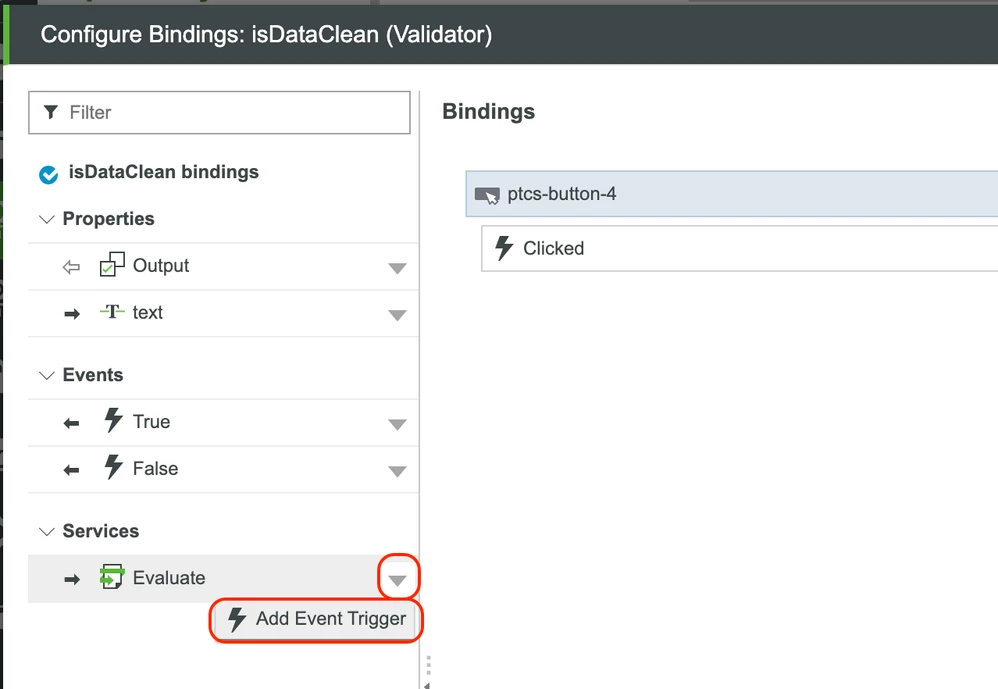
Task: Click the Output property widget icon
Action: point(112,265)
